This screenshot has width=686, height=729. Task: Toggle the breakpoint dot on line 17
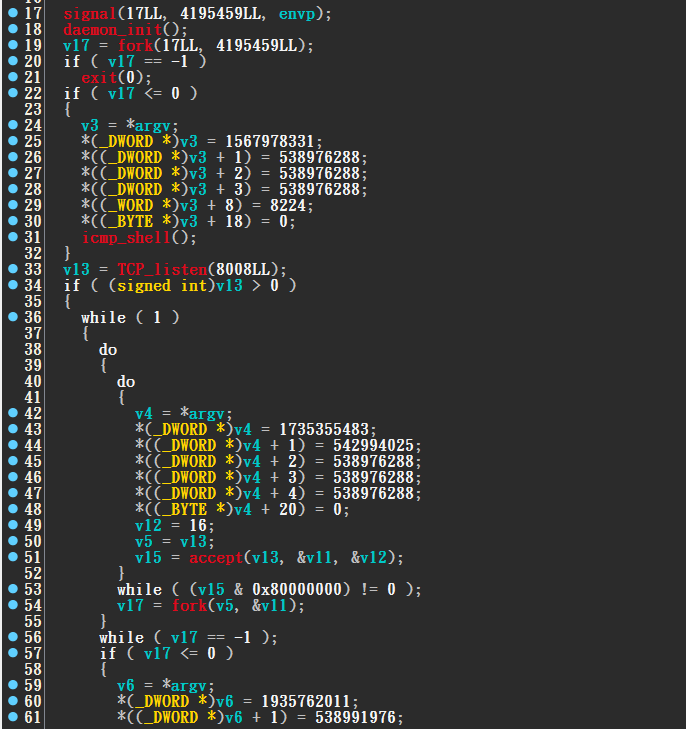click(13, 13)
